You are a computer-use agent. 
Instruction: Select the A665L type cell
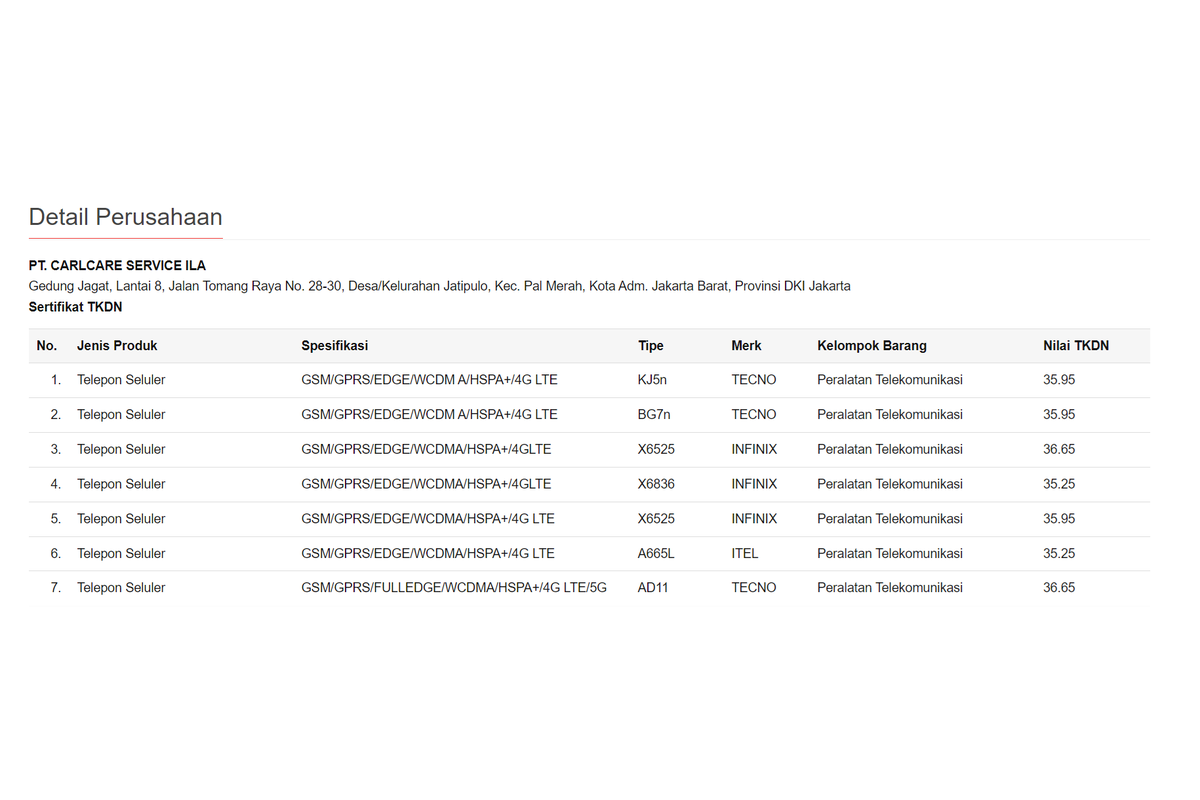pyautogui.click(x=656, y=553)
